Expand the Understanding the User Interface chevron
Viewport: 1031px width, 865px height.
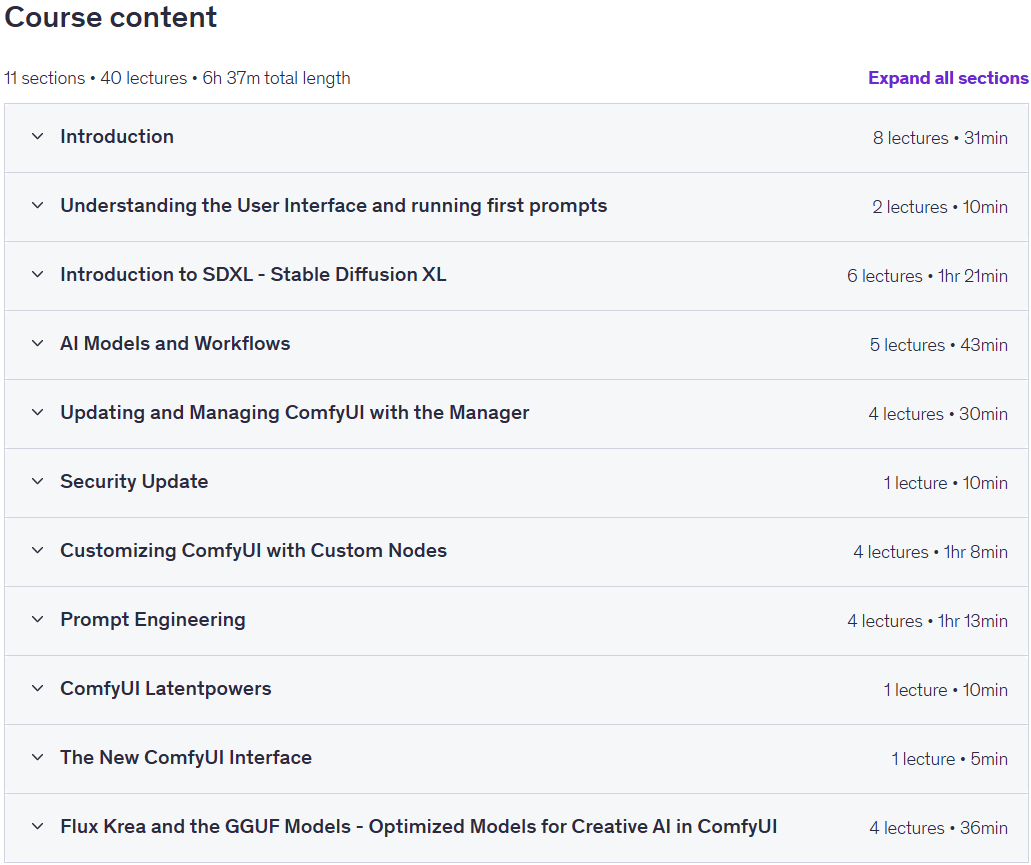37,206
